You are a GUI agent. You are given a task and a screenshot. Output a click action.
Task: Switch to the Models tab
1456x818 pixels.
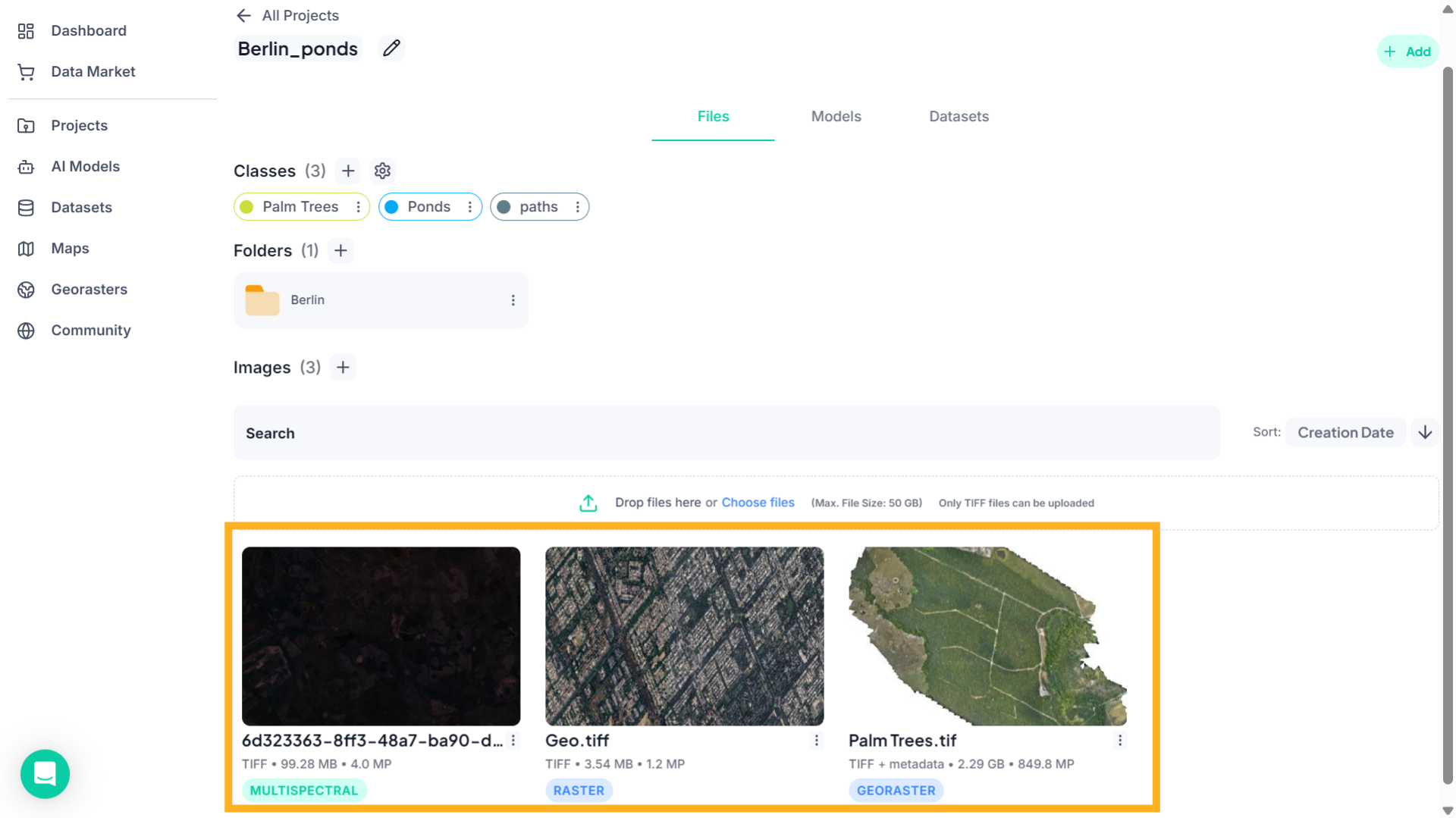(836, 117)
